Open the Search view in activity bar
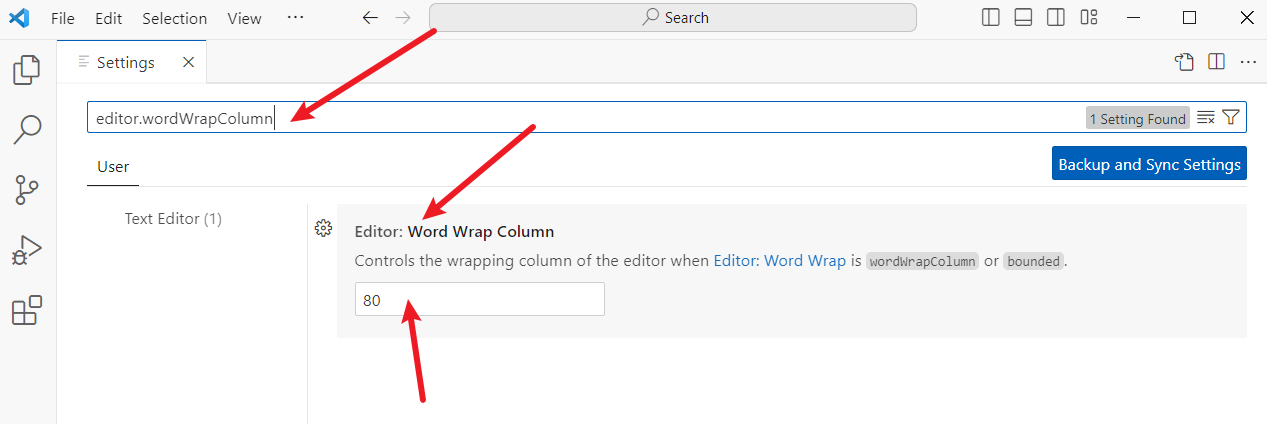This screenshot has width=1267, height=424. click(27, 128)
